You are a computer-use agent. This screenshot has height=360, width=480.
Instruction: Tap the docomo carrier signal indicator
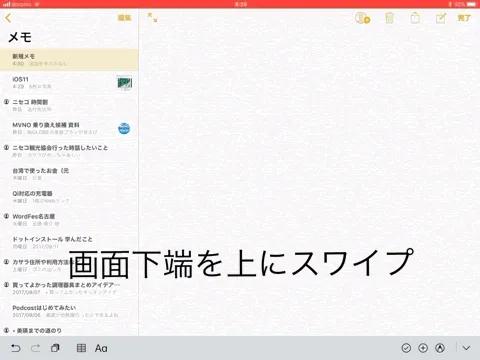(17, 4)
